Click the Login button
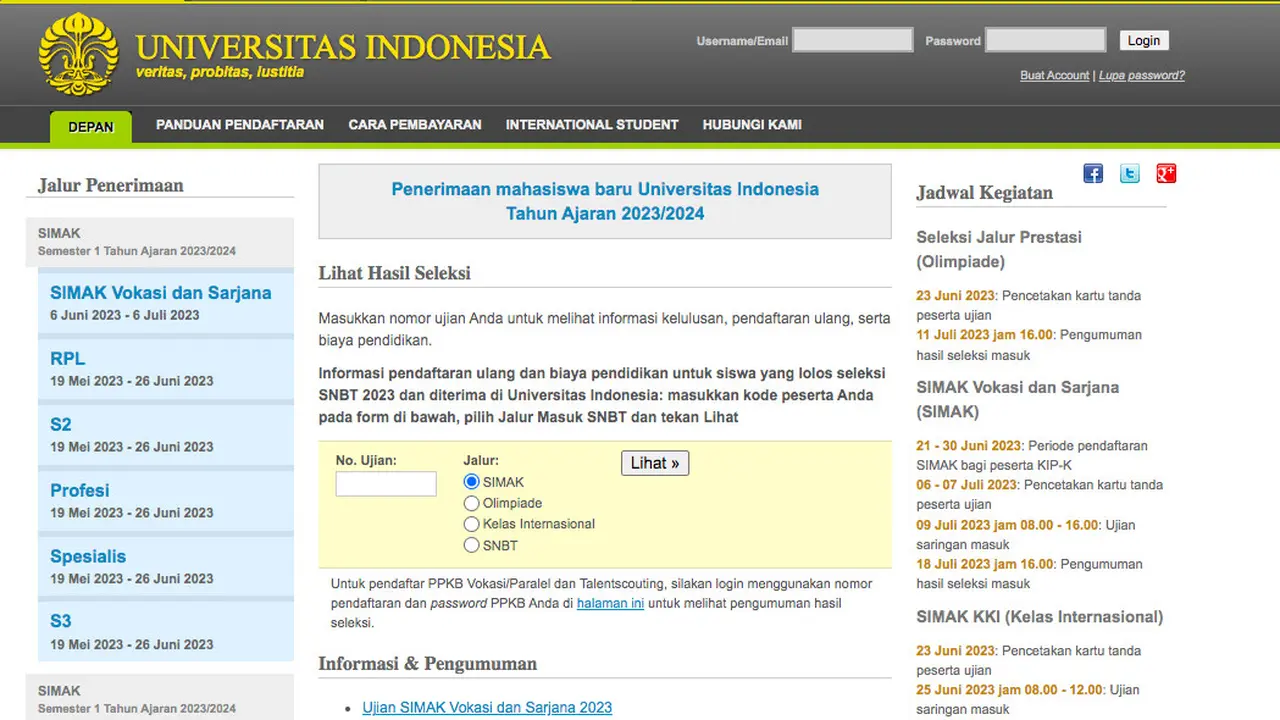 (x=1143, y=40)
